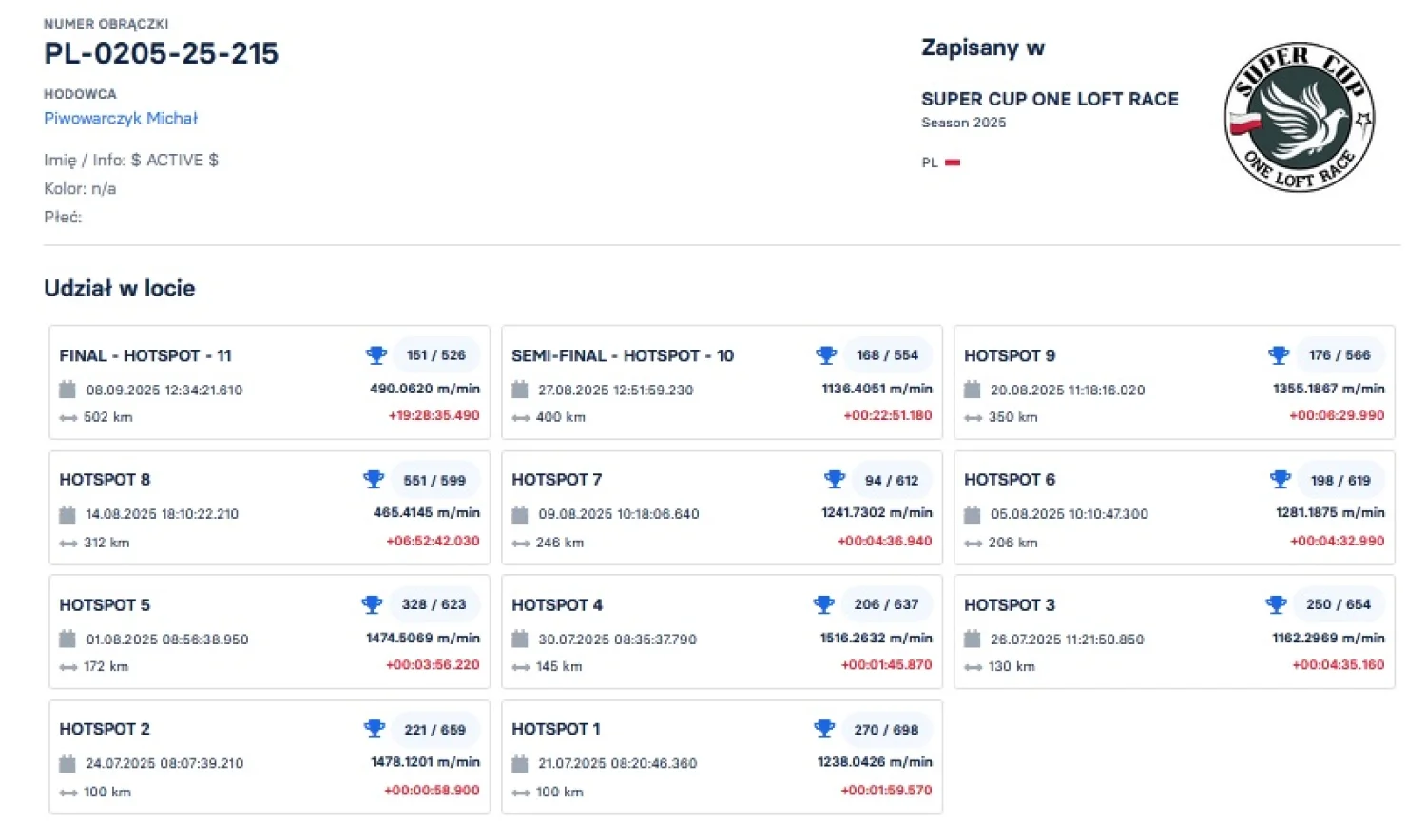Click the trophy icon in HOTSPOT 9 card
Screen dimensions: 1426x840
1279,355
